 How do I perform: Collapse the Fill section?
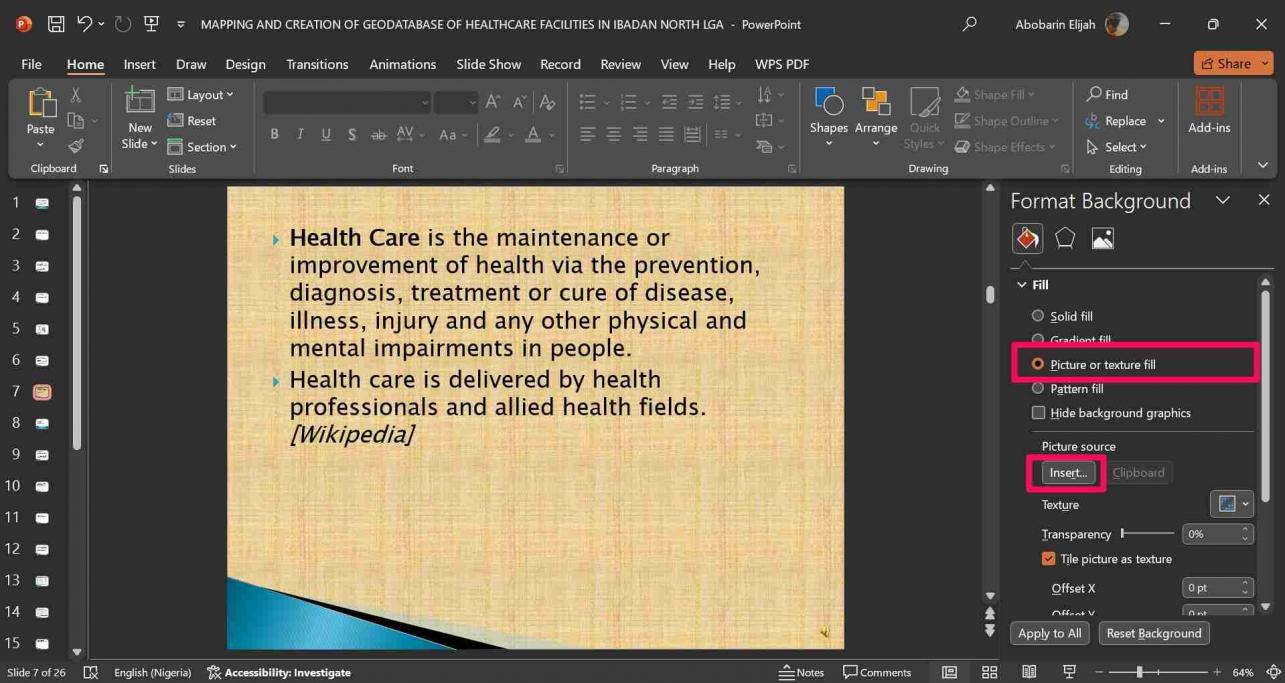pos(1022,285)
